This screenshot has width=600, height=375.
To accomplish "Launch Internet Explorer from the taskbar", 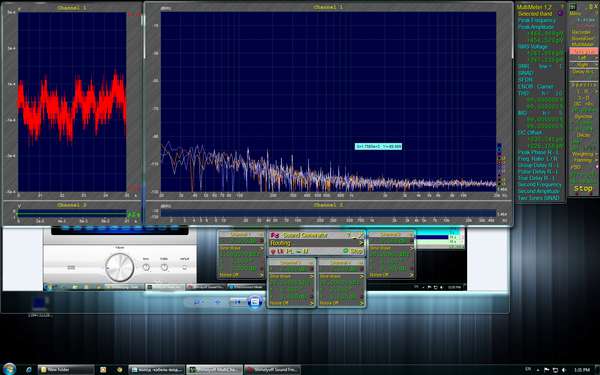I will tap(29, 370).
